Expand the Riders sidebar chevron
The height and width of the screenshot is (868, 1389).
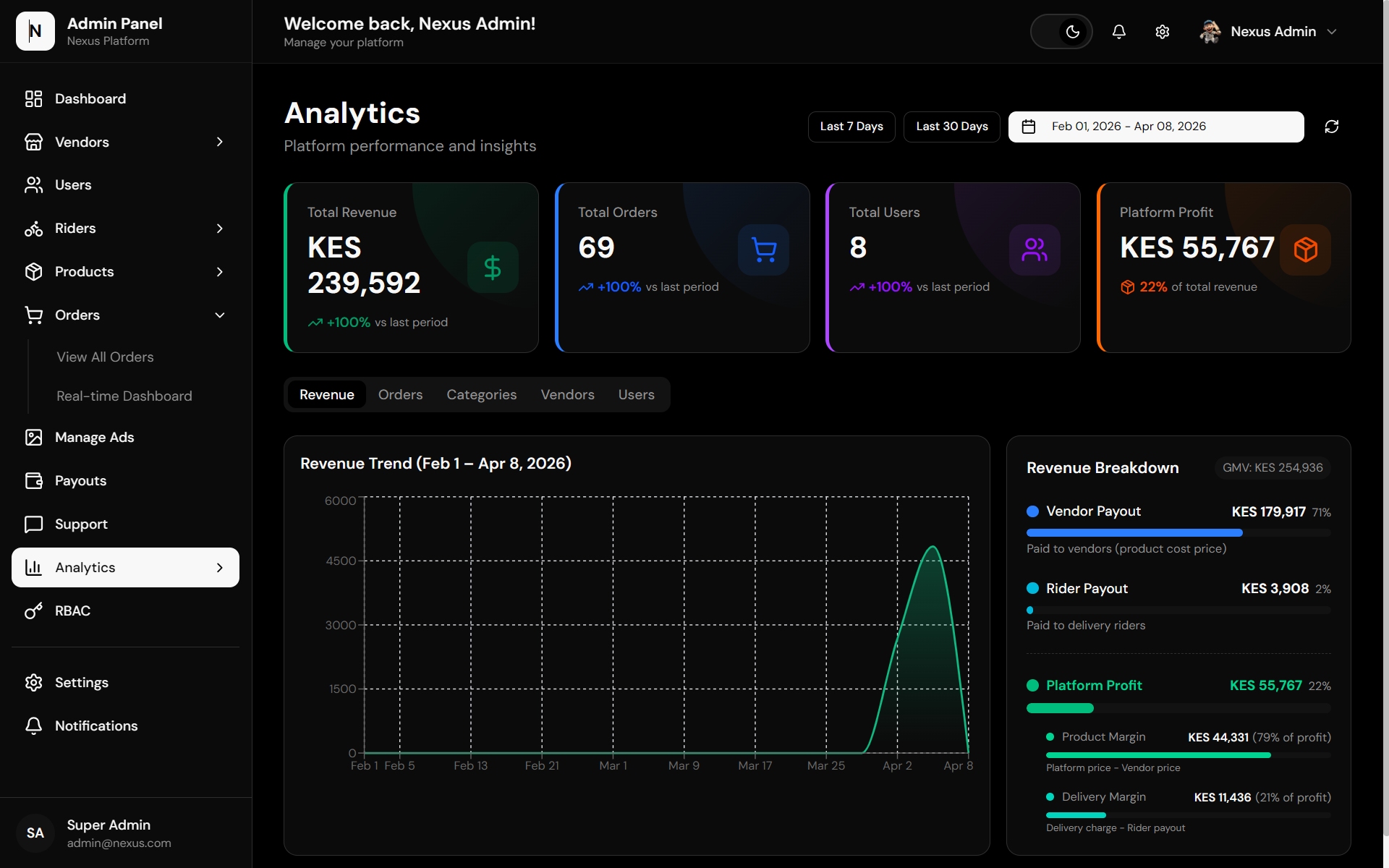(220, 229)
